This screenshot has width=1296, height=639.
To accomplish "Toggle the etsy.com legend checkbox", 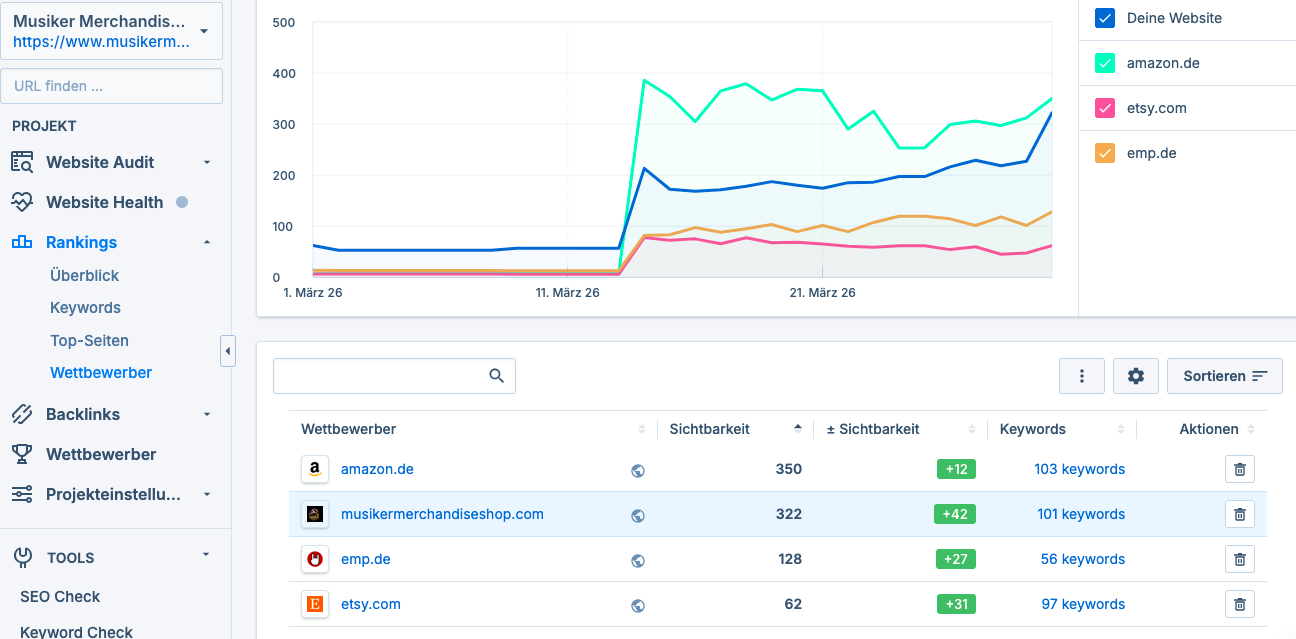I will (1106, 107).
